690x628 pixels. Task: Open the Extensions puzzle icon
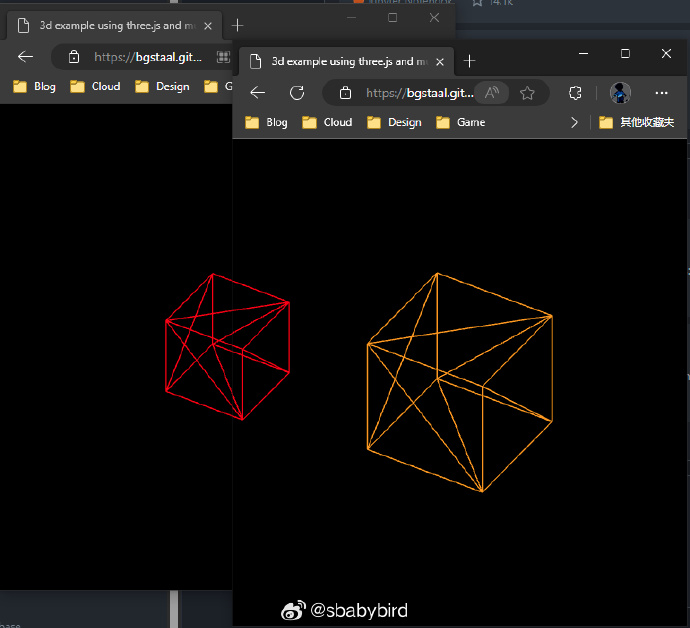[575, 93]
